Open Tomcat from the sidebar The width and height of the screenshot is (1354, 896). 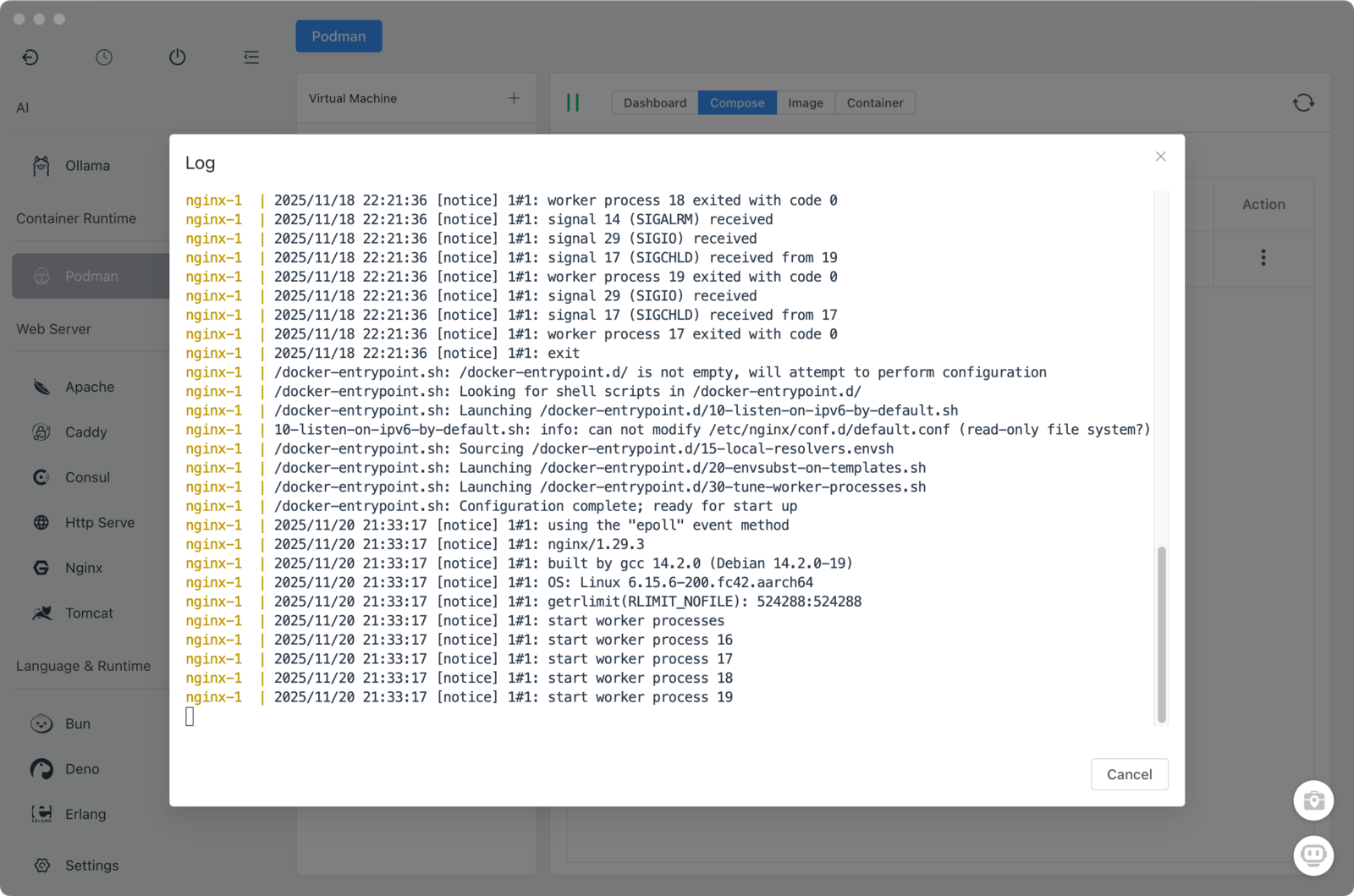(89, 613)
